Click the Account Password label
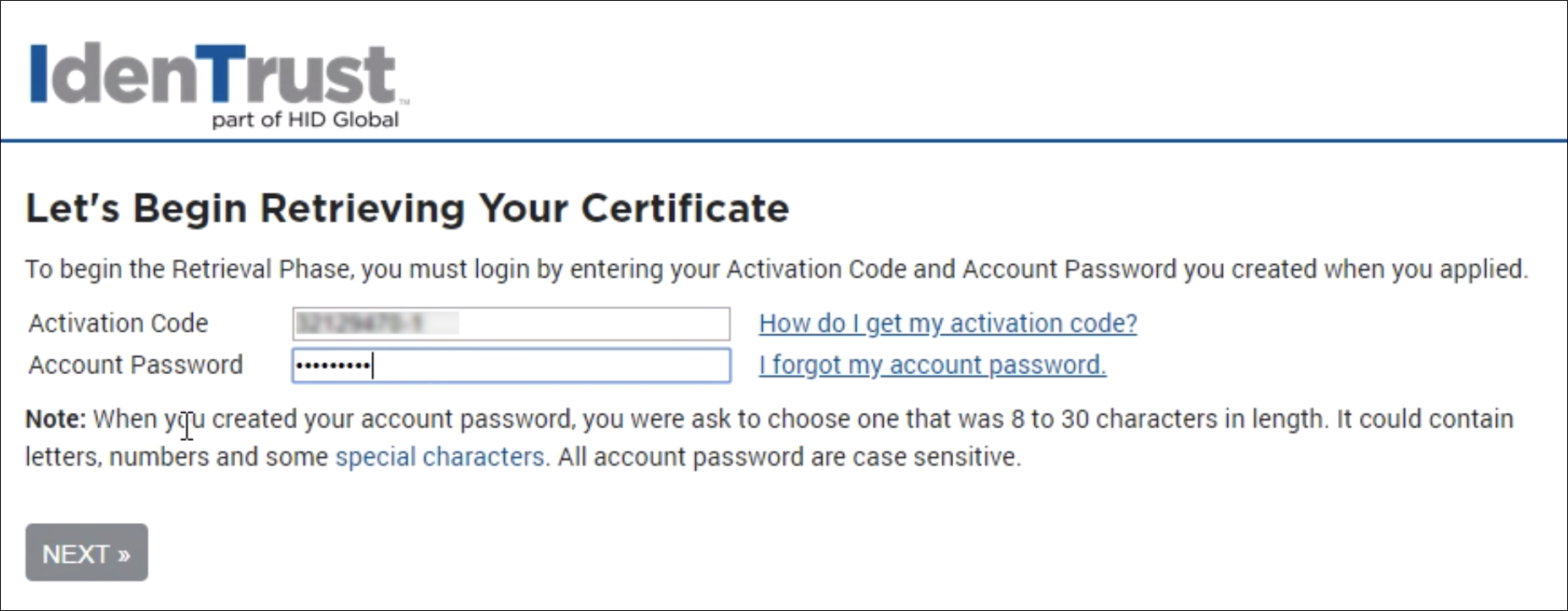 (136, 365)
